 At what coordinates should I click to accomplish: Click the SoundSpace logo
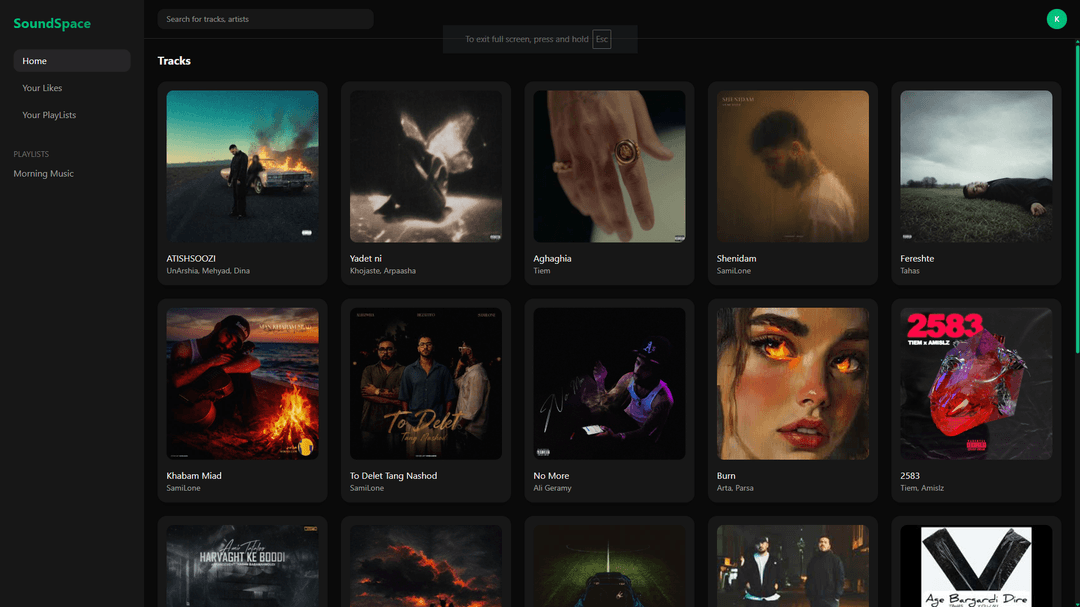coord(52,23)
